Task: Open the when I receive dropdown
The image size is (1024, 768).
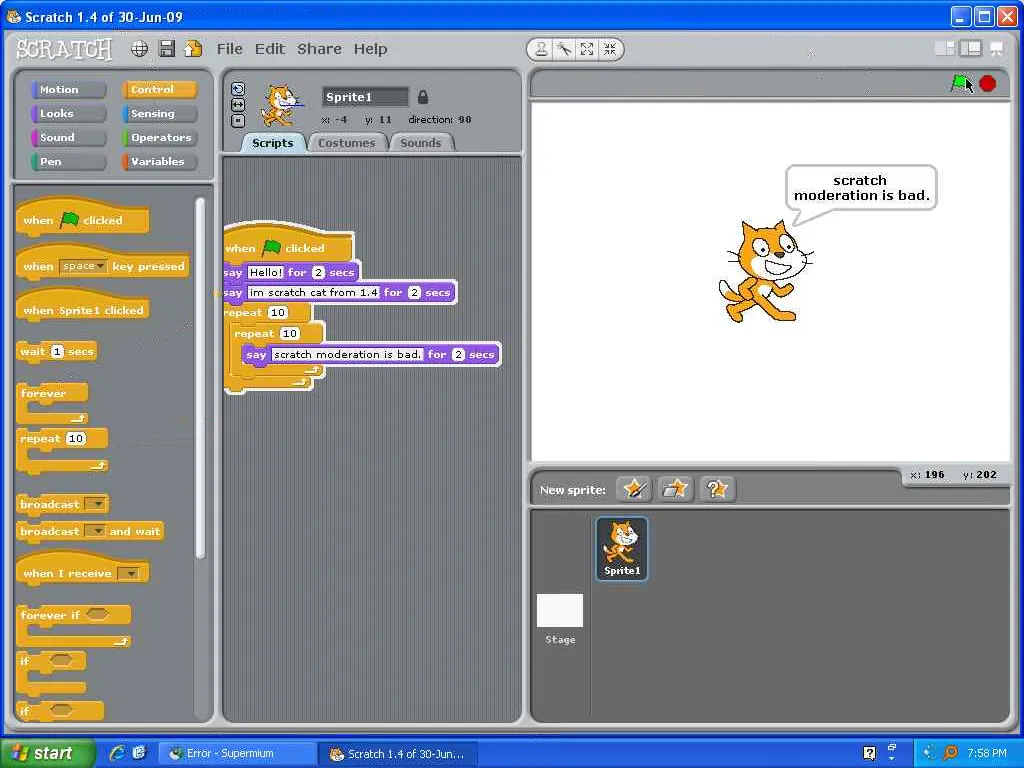Action: [x=128, y=573]
